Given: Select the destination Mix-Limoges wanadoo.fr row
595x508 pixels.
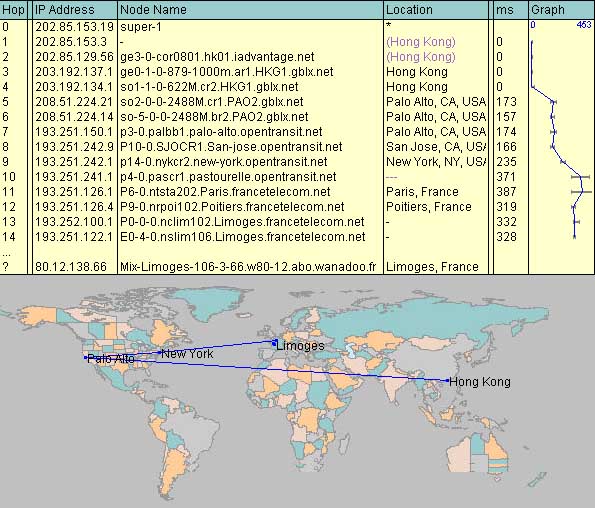Looking at the screenshot, I should tap(298, 267).
